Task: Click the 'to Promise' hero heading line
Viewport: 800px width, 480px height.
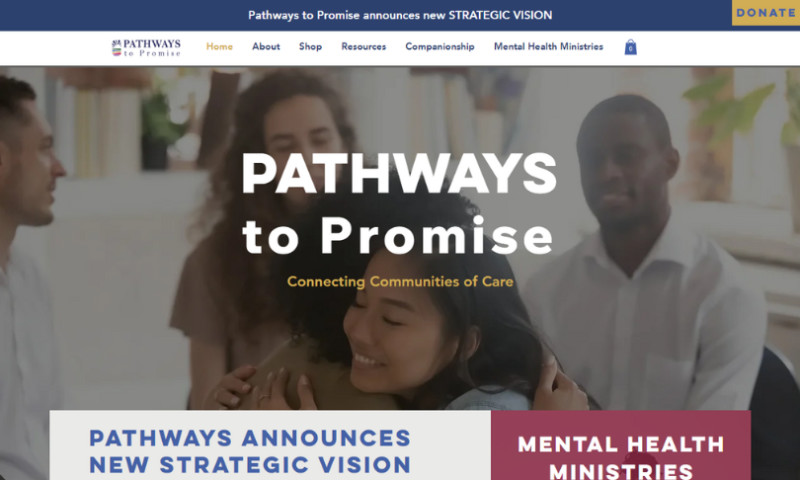Action: point(398,235)
